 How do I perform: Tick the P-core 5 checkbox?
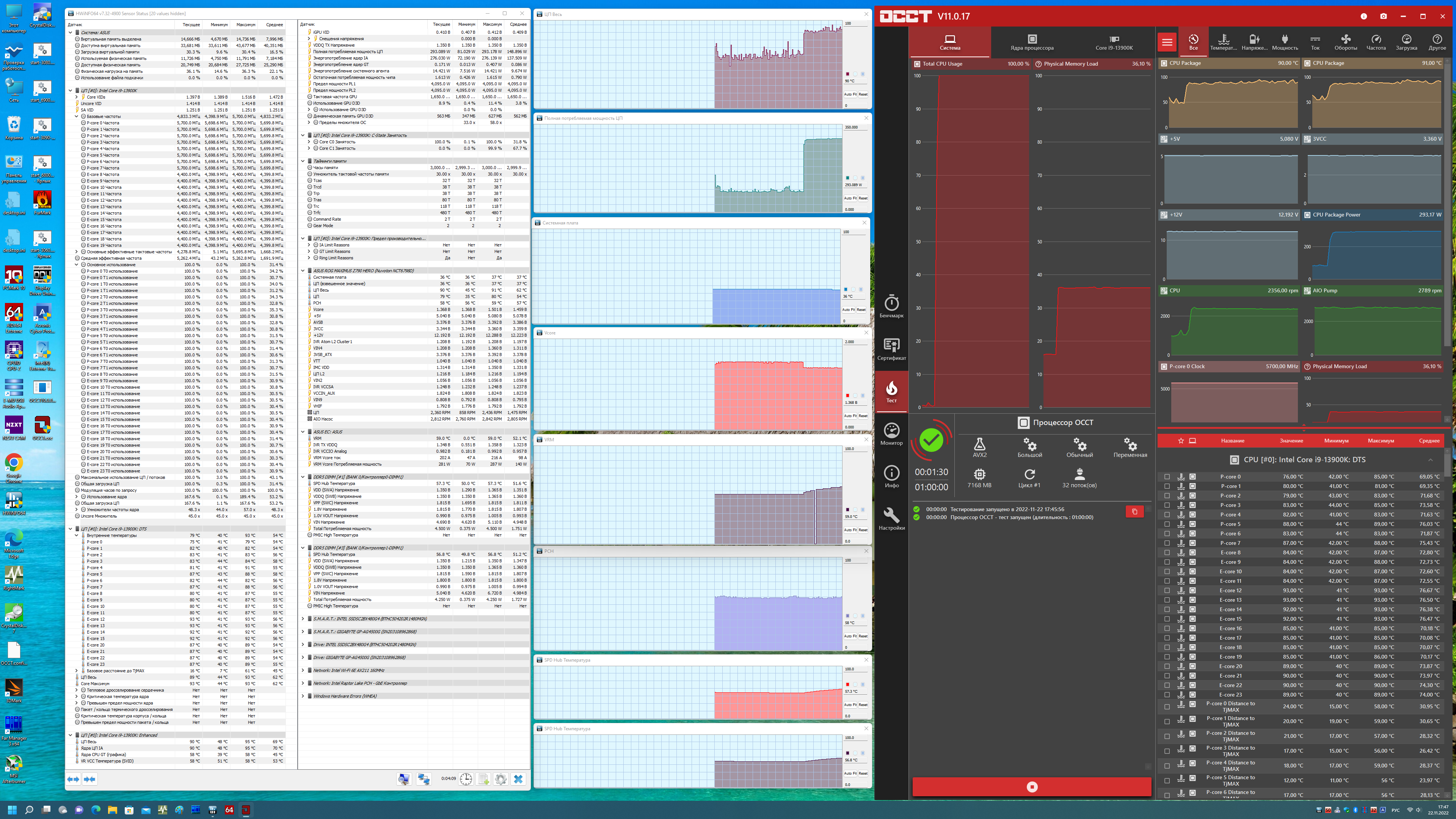coord(1167,524)
